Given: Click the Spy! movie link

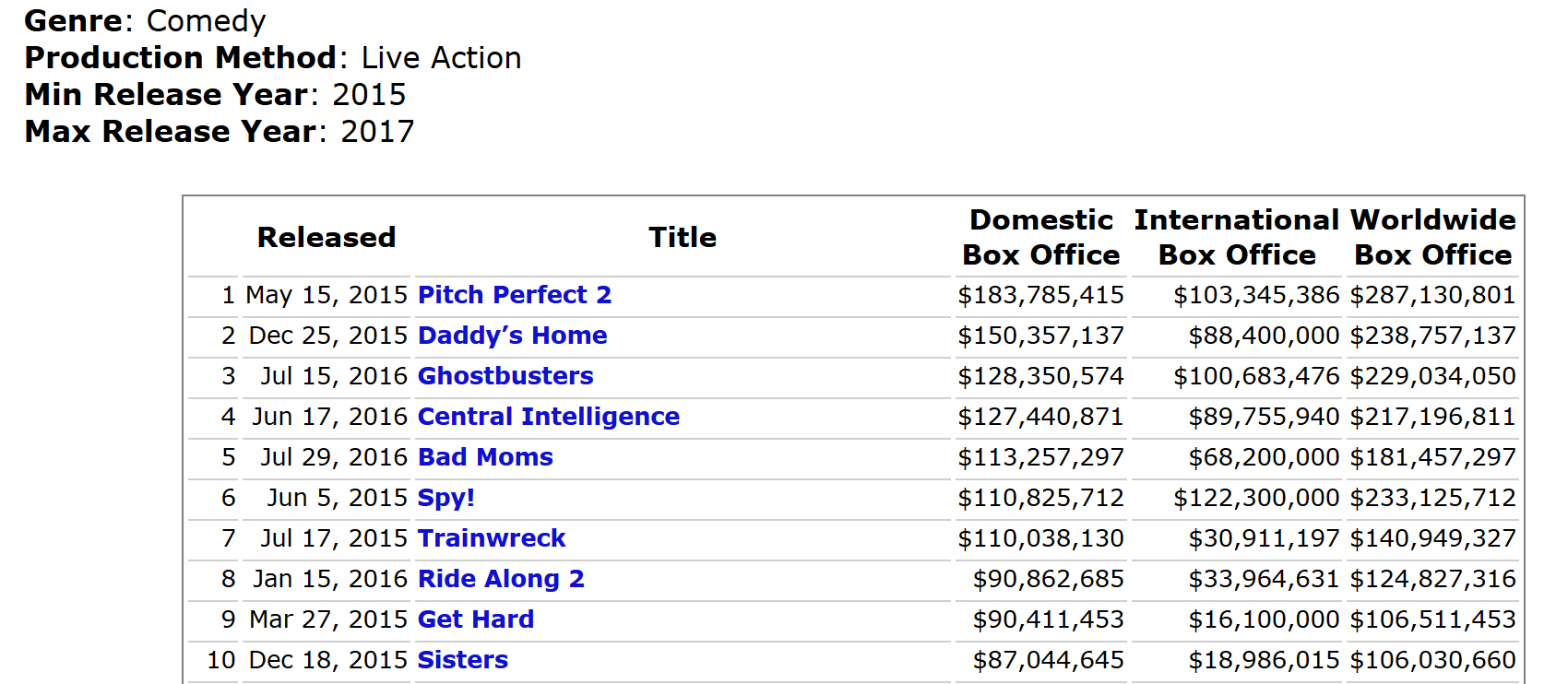Looking at the screenshot, I should [x=445, y=498].
